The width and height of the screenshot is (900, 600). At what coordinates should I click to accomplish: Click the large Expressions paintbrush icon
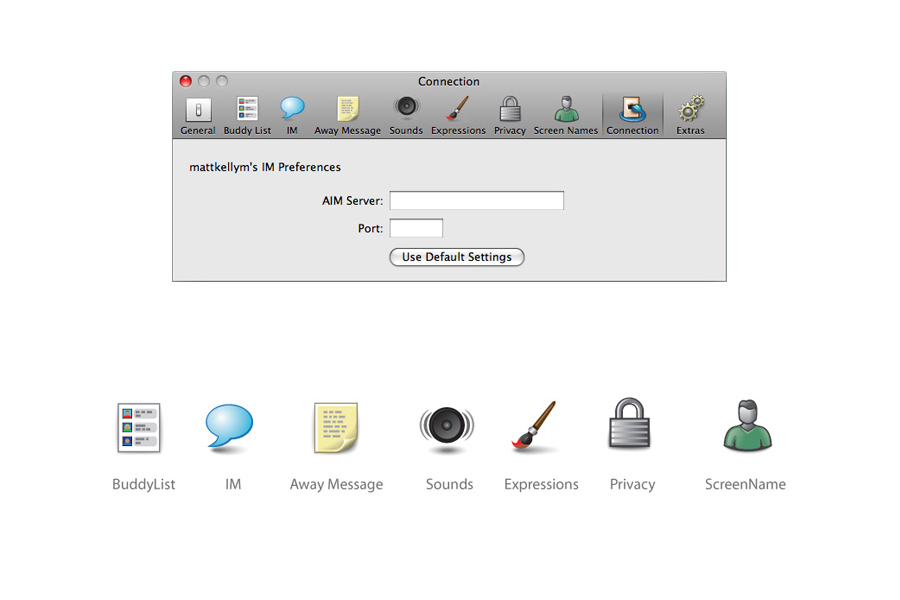534,427
